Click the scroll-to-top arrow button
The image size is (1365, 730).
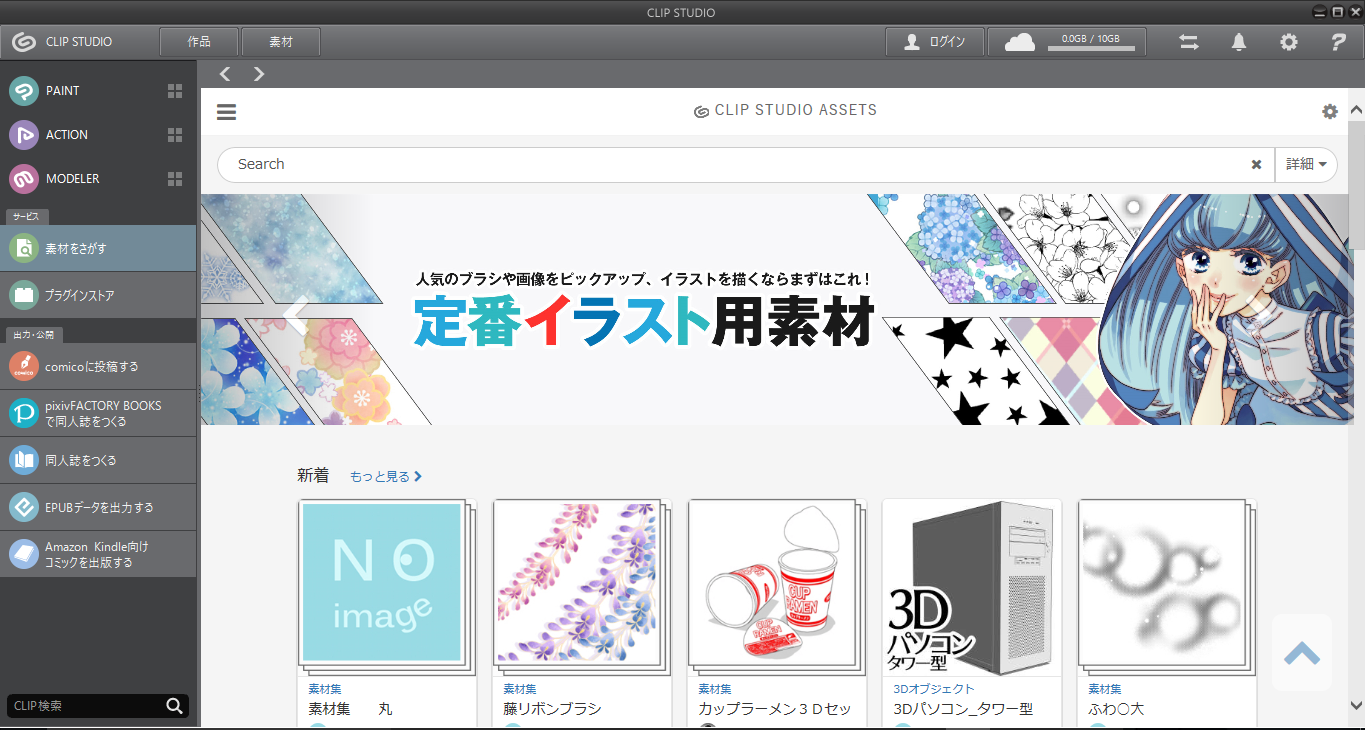click(x=1302, y=653)
